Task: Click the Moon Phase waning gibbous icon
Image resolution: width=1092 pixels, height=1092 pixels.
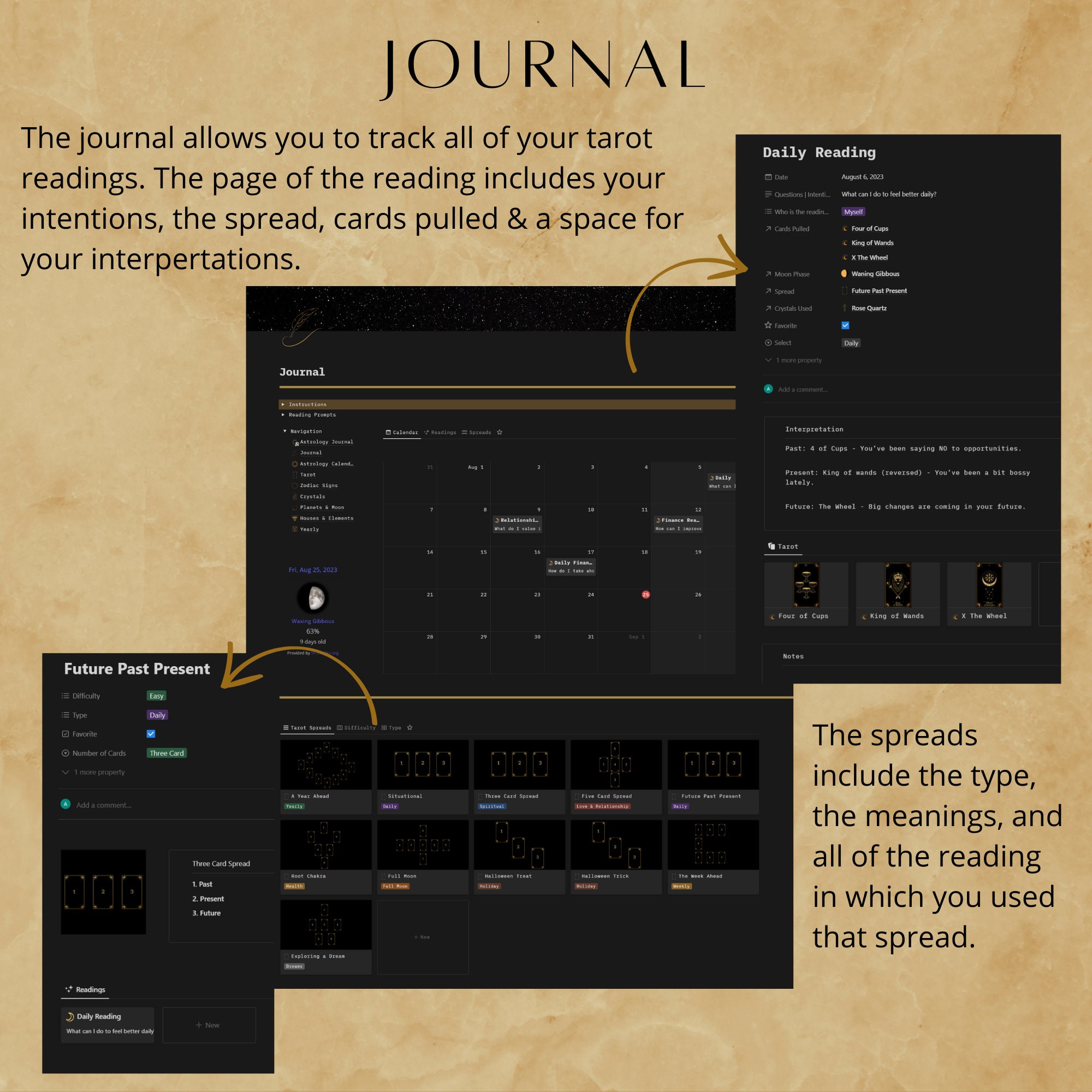Action: tap(845, 274)
